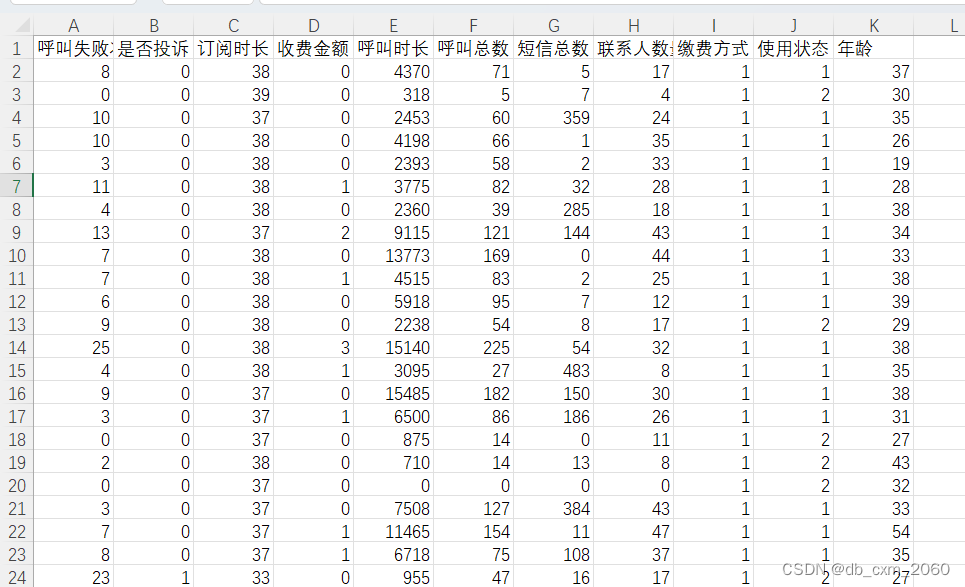This screenshot has height=587, width=965.
Task: Select cell with value 955
Action: (x=393, y=577)
